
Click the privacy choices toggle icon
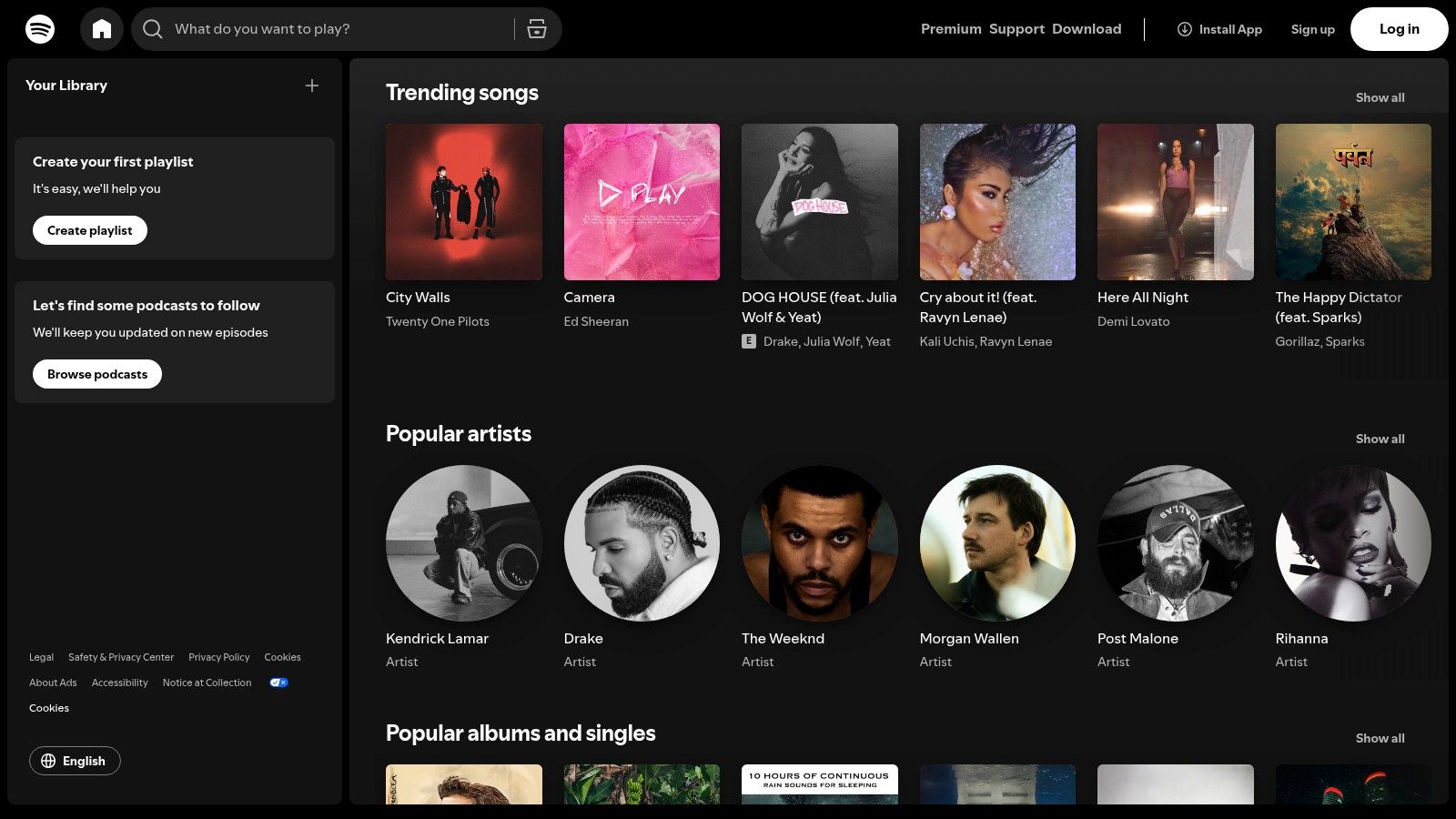click(x=278, y=682)
